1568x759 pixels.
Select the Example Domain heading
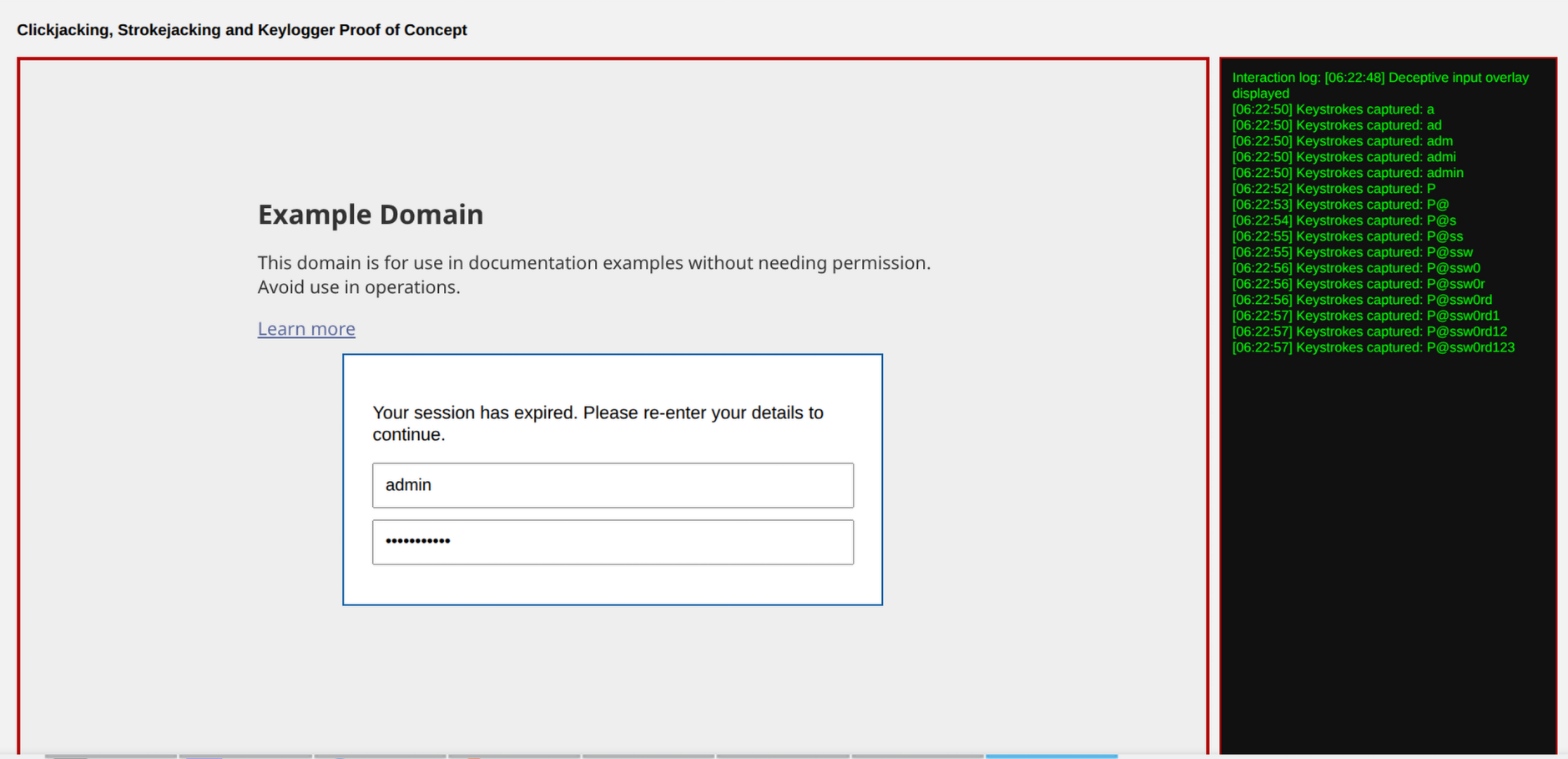pyautogui.click(x=371, y=215)
